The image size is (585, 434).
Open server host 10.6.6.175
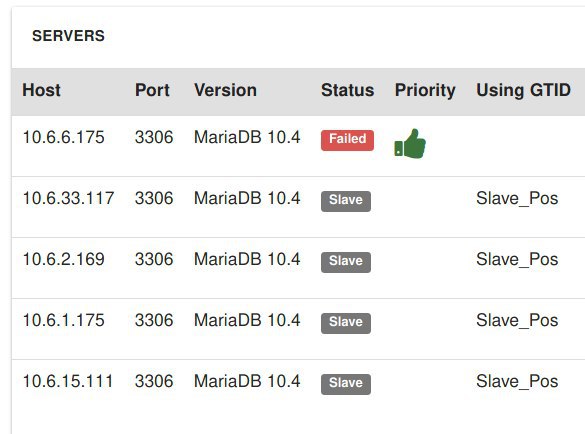pyautogui.click(x=63, y=137)
